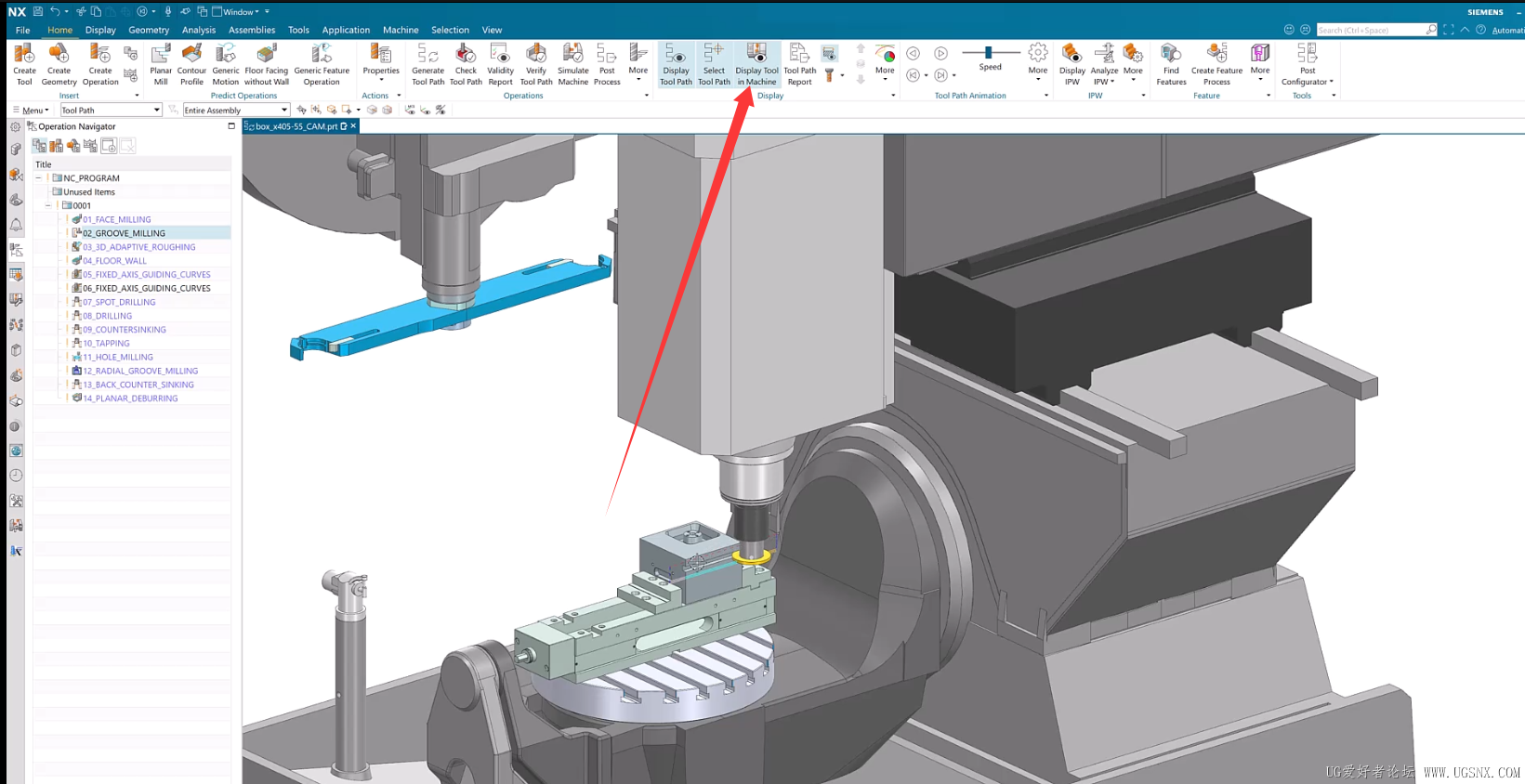Expand More in the Feature group
This screenshot has width=1525, height=784.
(1260, 64)
